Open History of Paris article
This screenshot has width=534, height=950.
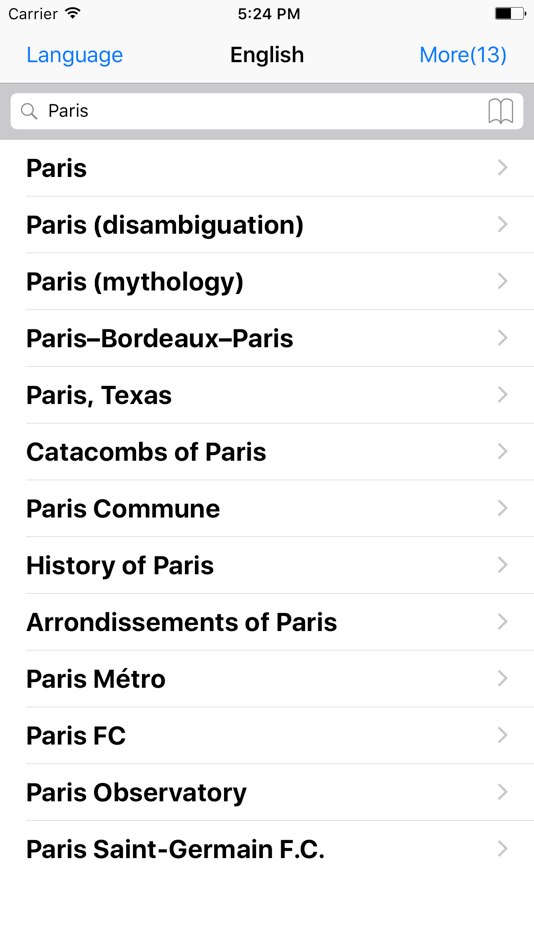[x=267, y=565]
